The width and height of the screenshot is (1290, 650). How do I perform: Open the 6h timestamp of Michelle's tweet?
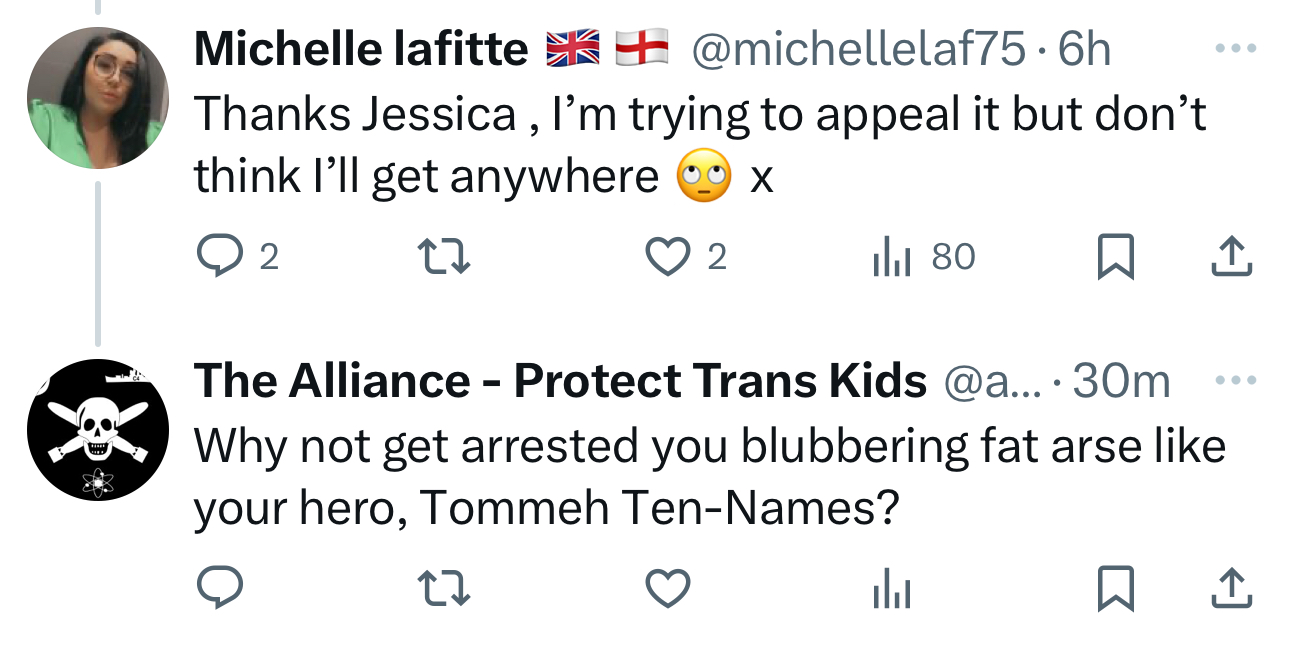point(1085,48)
